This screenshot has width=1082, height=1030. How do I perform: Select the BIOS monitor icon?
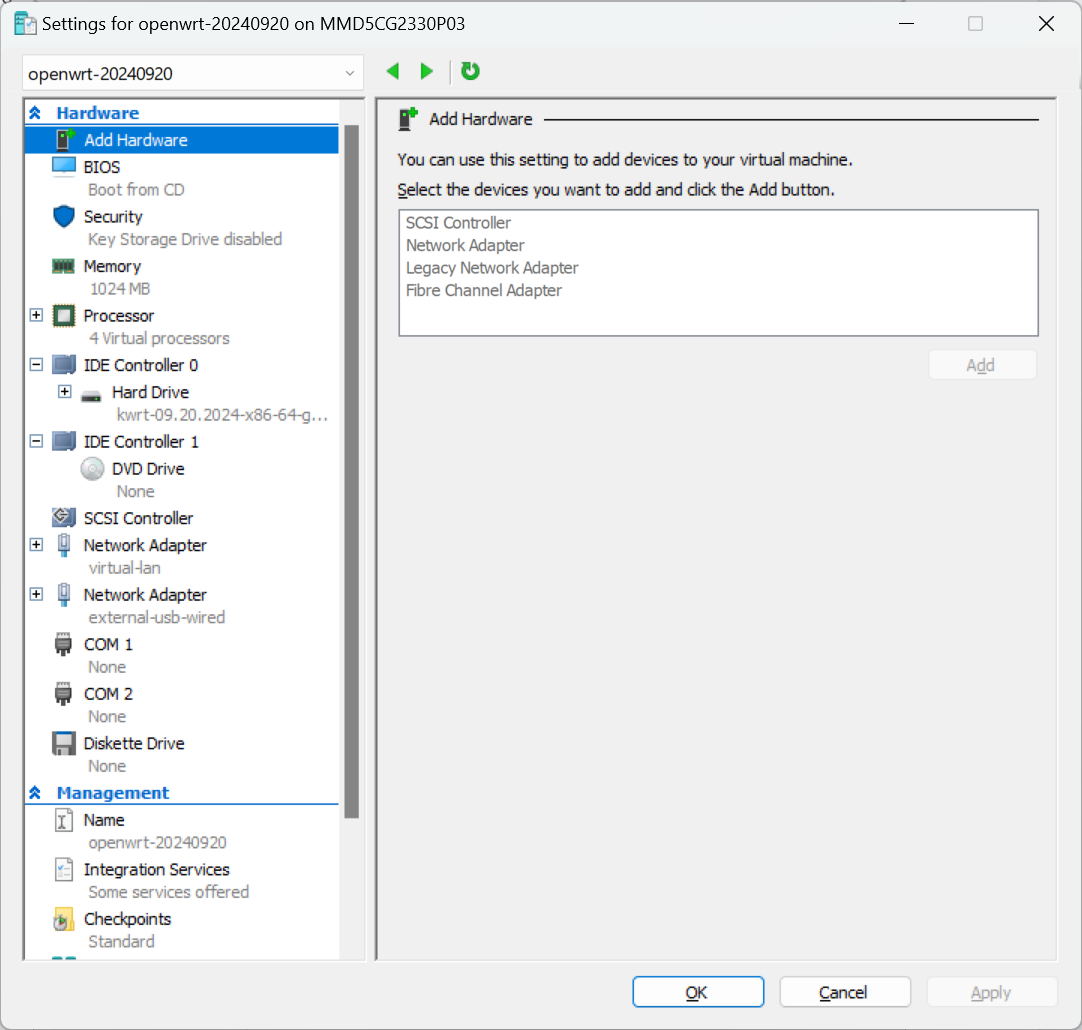64,167
